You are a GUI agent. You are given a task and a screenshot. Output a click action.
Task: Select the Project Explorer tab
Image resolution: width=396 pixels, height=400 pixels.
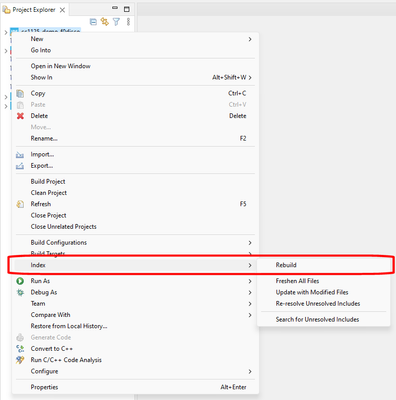tap(34, 10)
